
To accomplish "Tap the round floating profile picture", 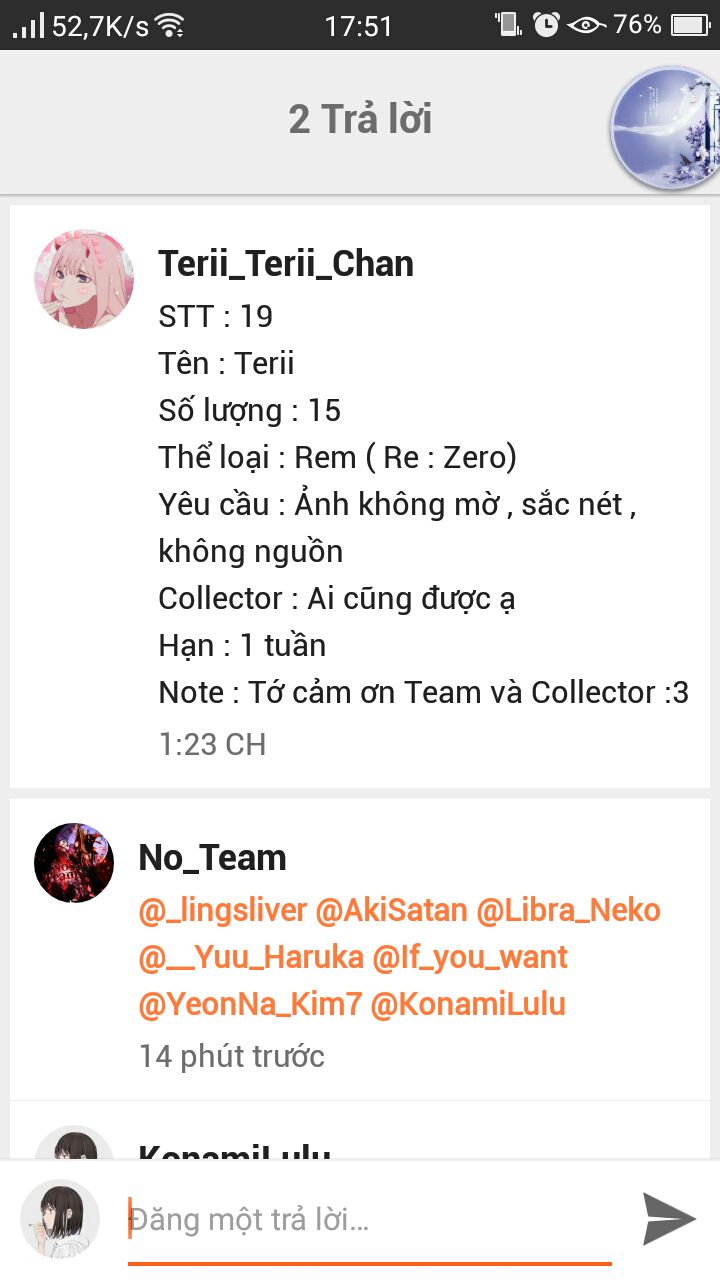I will [666, 128].
